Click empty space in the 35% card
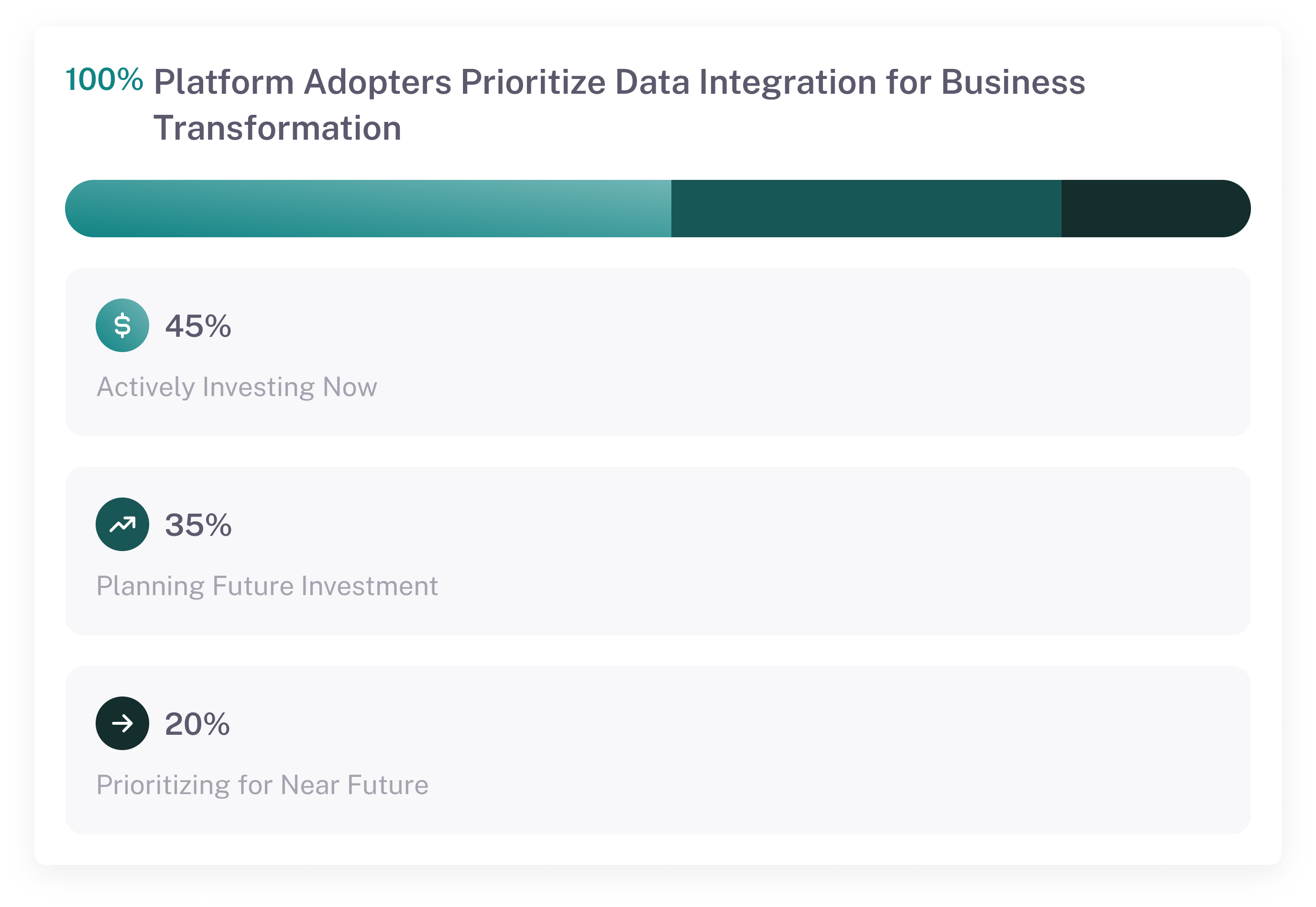 point(795,551)
